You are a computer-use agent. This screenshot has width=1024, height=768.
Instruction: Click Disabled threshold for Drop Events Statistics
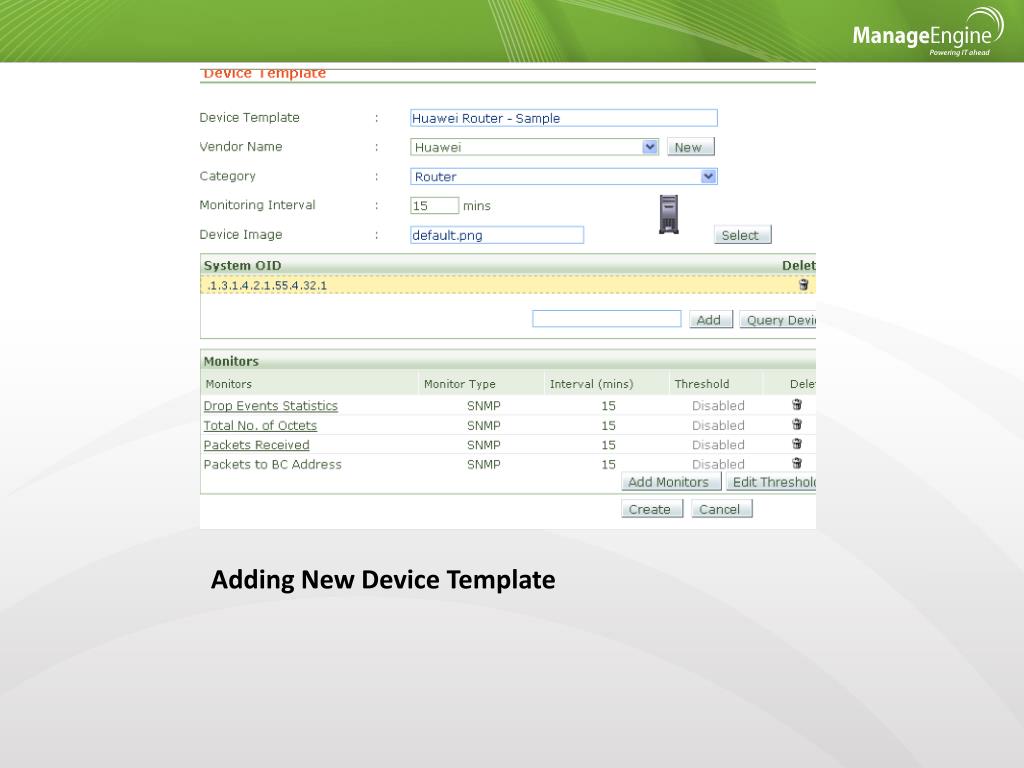tap(718, 406)
